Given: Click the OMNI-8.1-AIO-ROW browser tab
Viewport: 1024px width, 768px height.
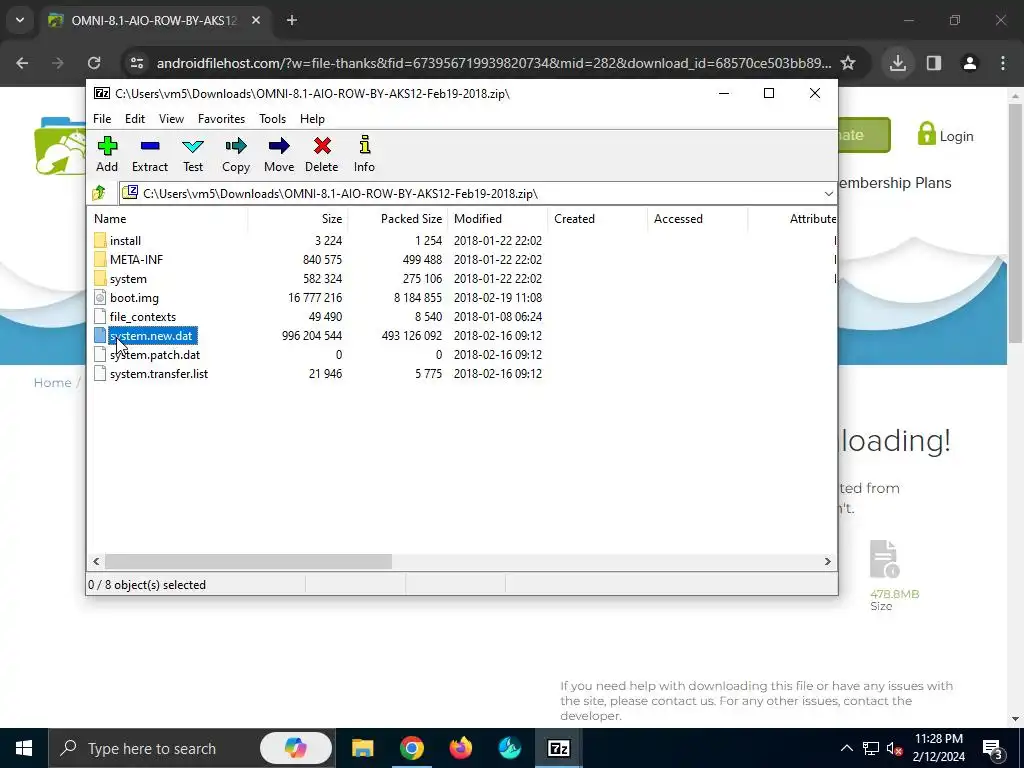Looking at the screenshot, I should (153, 20).
